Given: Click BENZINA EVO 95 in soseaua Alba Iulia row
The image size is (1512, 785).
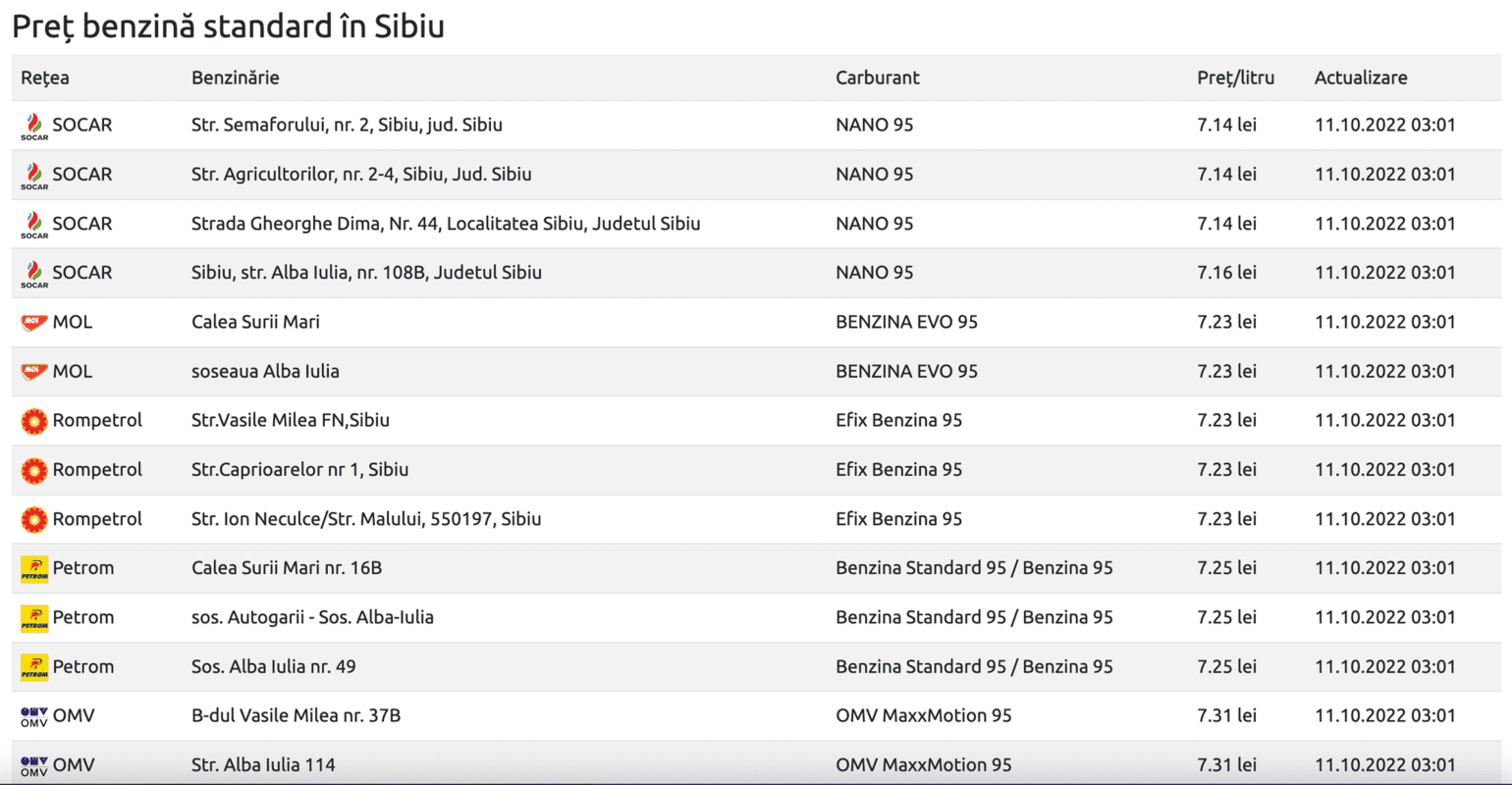Looking at the screenshot, I should pos(906,371).
